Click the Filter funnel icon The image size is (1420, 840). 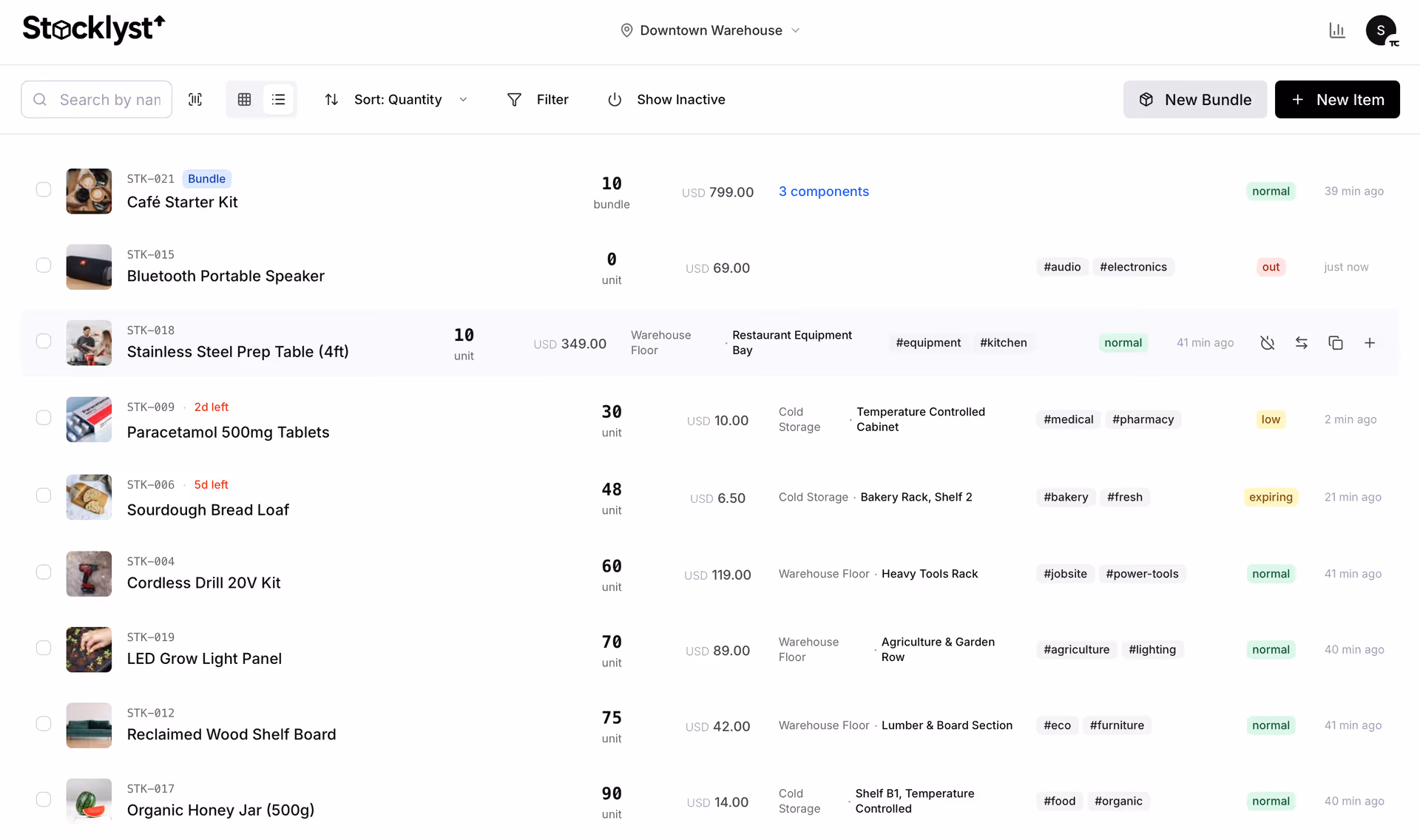[x=515, y=99]
